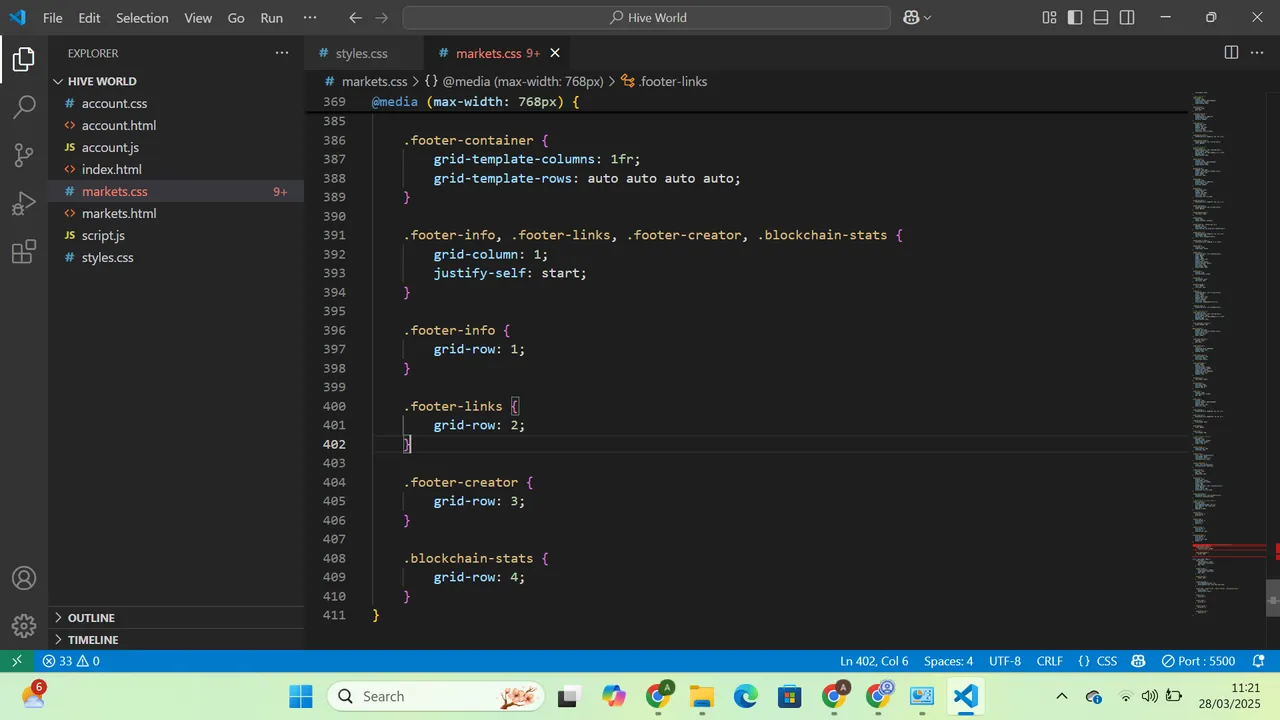Open the remote window indicator
The image size is (1280, 720).
(x=16, y=661)
